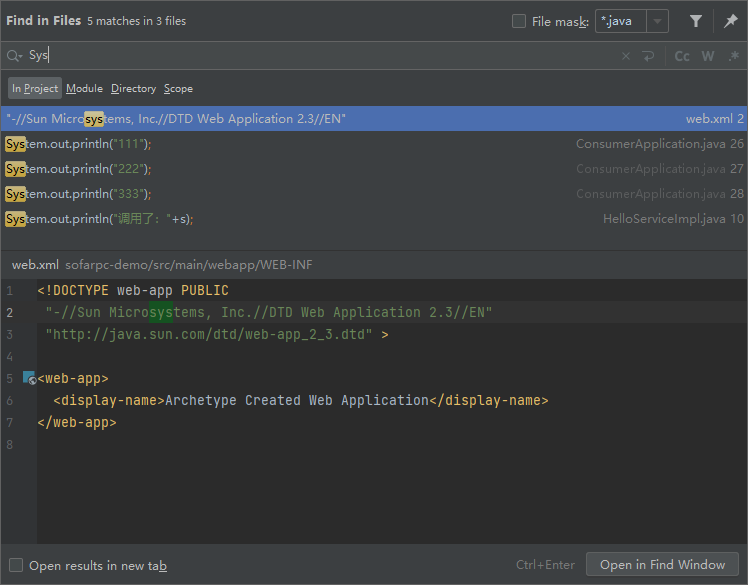Expand the File mask dropdown arrow
Viewport: 748px width, 585px height.
657,21
